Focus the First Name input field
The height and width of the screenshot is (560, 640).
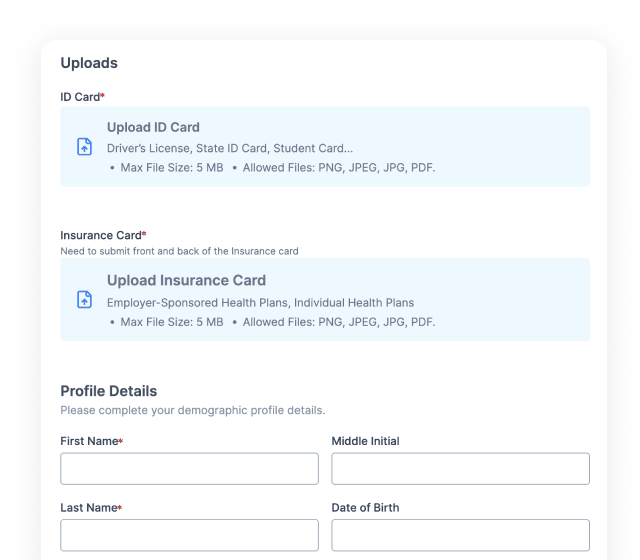click(x=189, y=469)
